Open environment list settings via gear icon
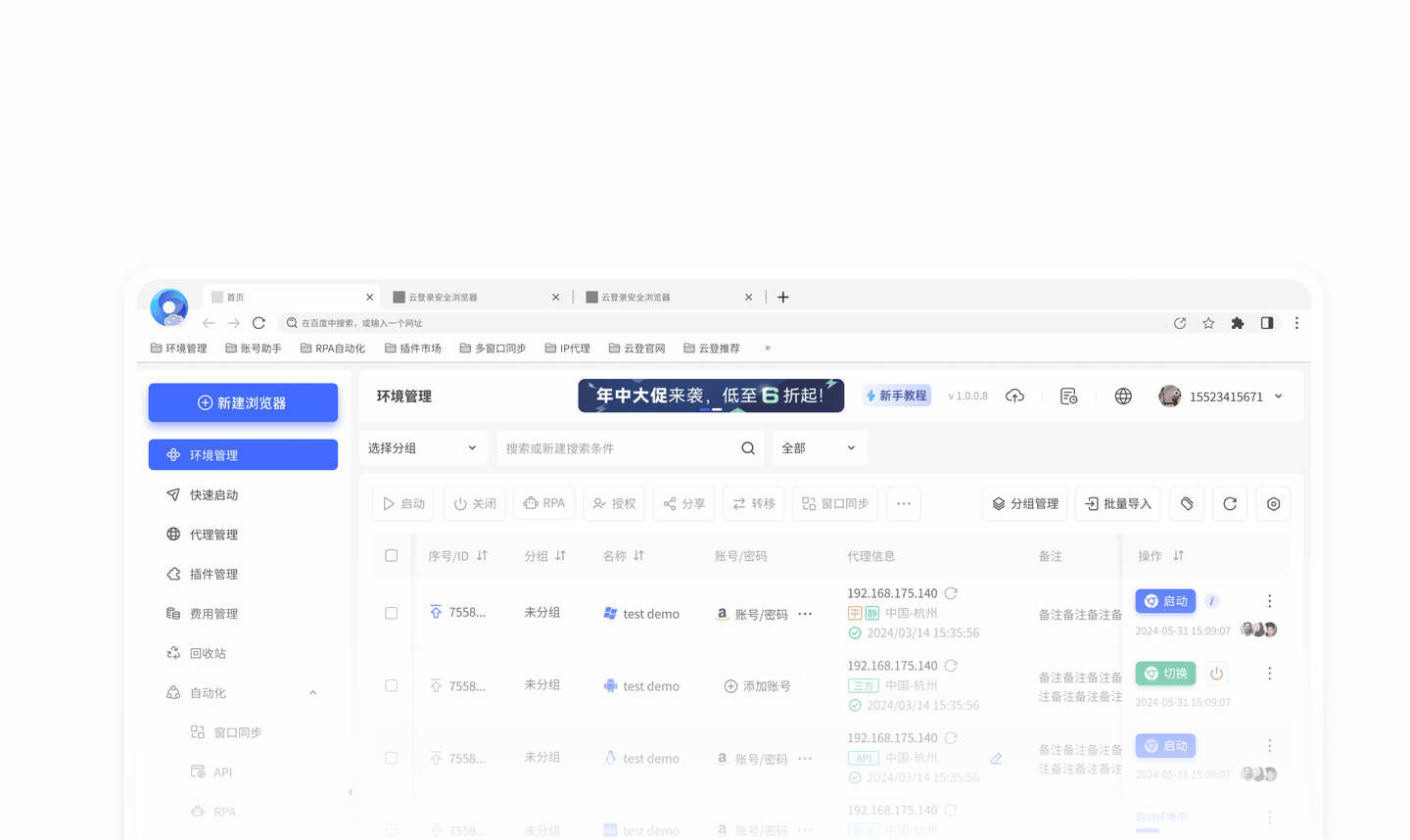 pos(1273,503)
